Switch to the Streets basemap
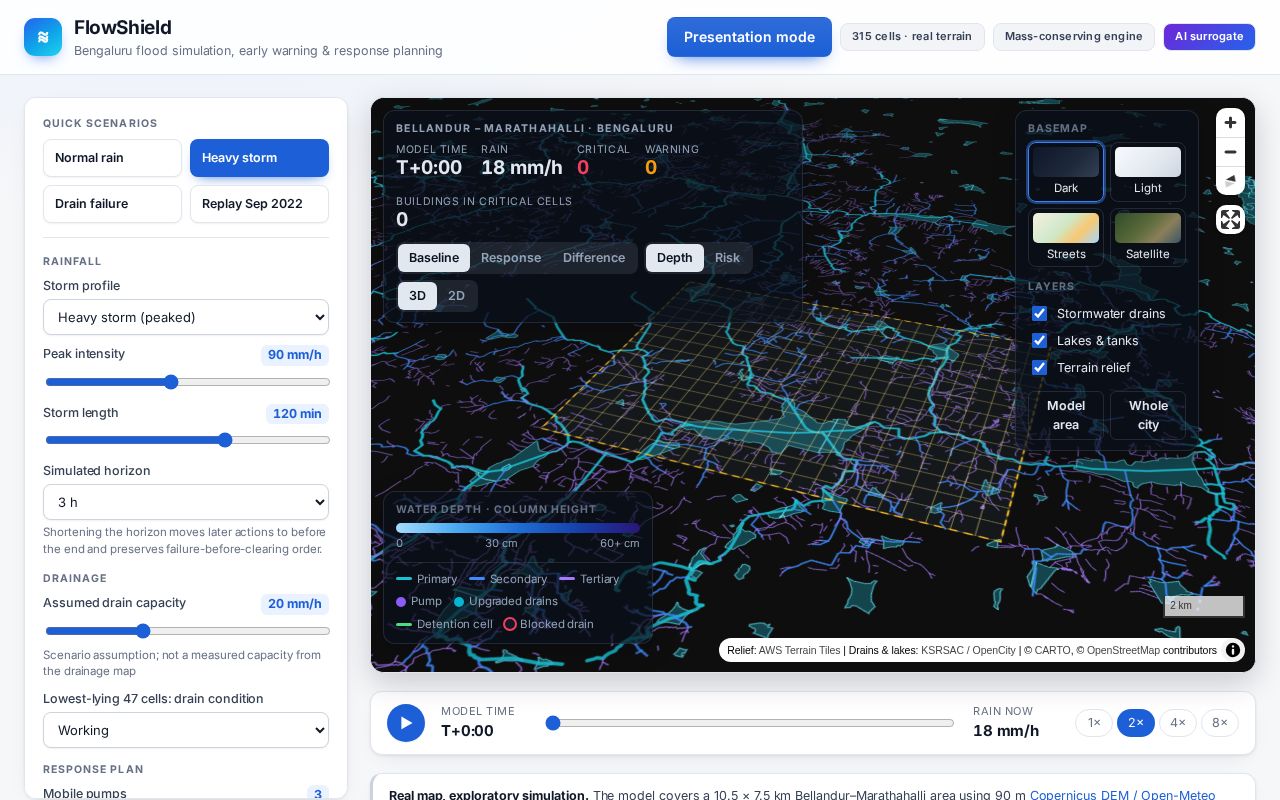 (1066, 238)
